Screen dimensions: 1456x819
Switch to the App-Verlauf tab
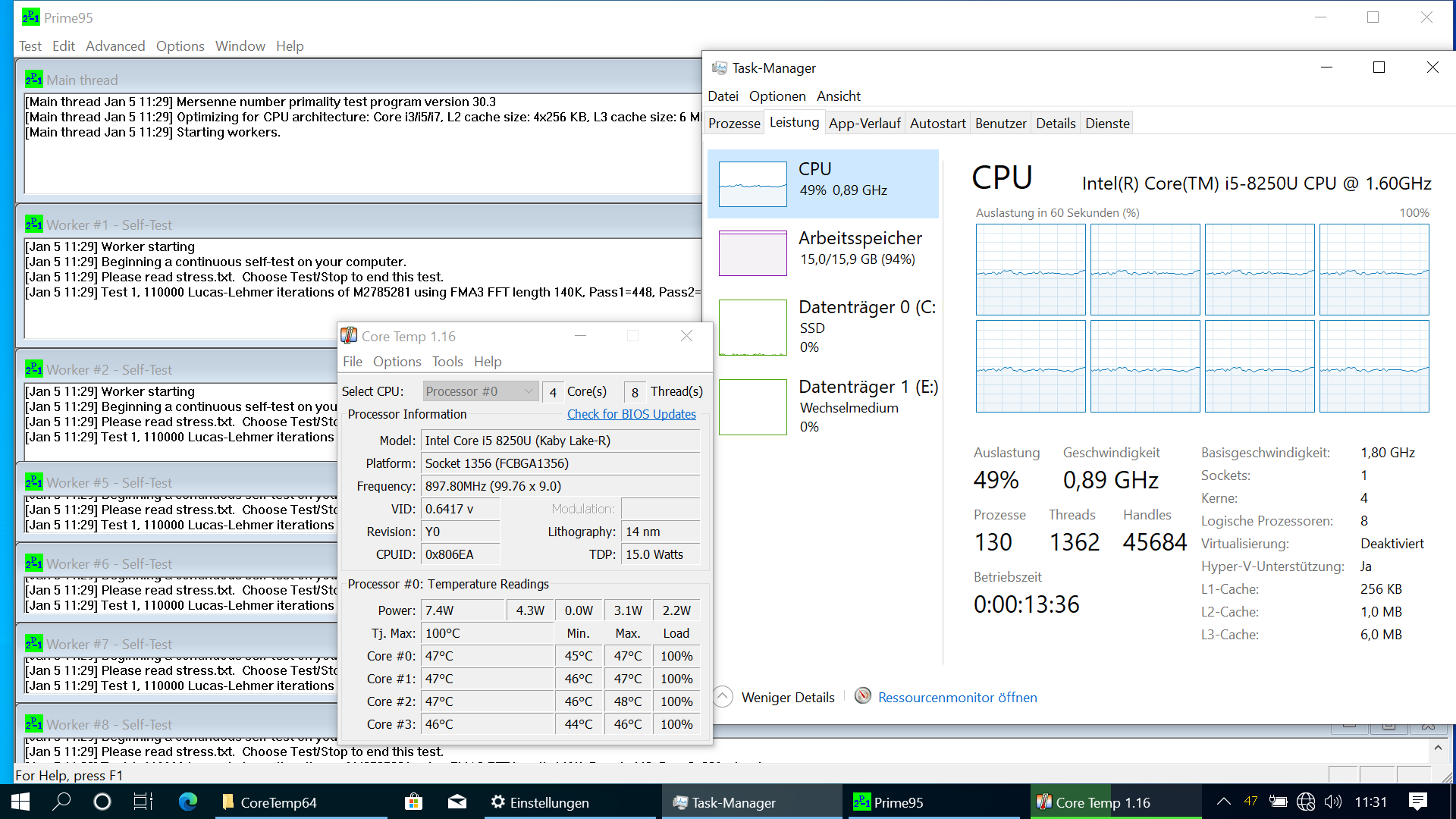[x=864, y=124]
